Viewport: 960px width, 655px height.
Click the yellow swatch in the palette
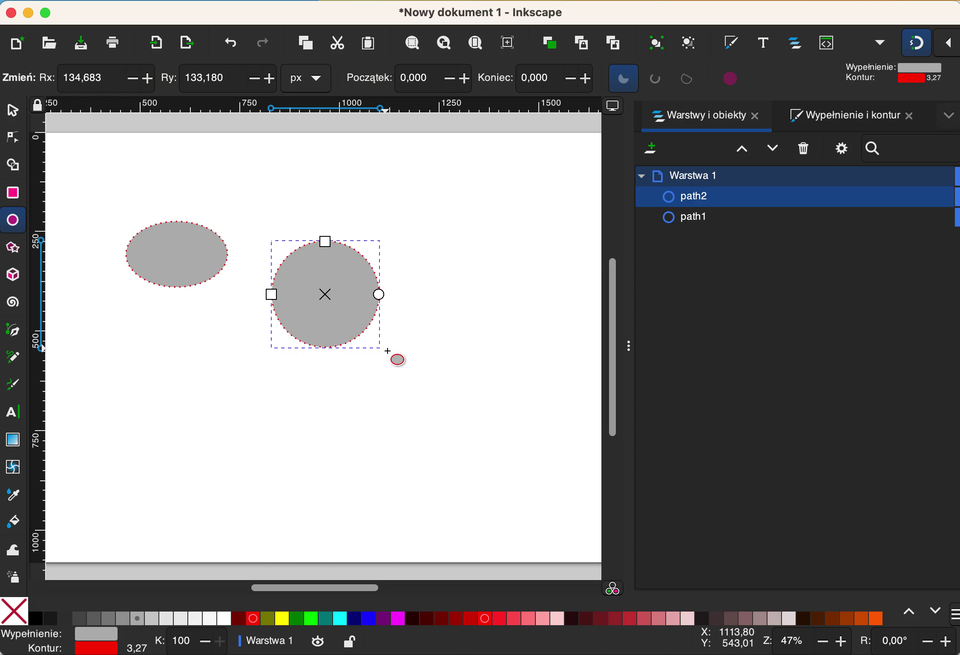(282, 618)
